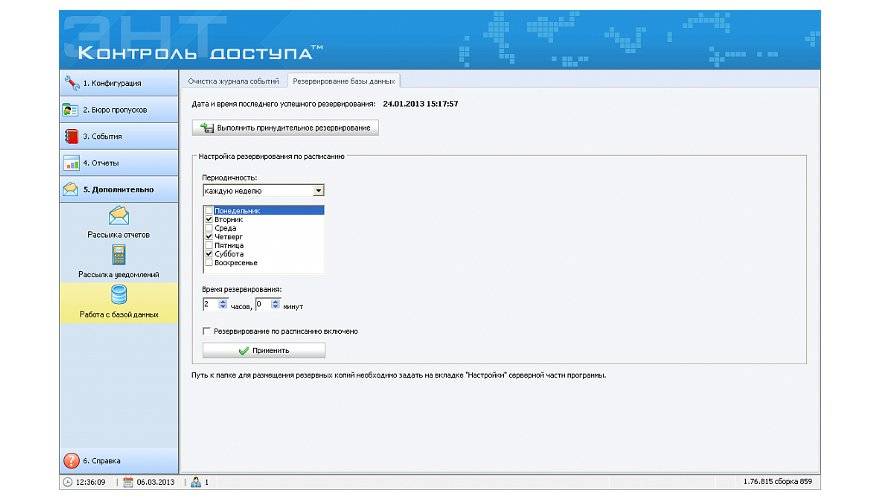Viewport: 880px width, 500px height.
Task: Select the Резервирование базы данных tab
Action: 343,80
